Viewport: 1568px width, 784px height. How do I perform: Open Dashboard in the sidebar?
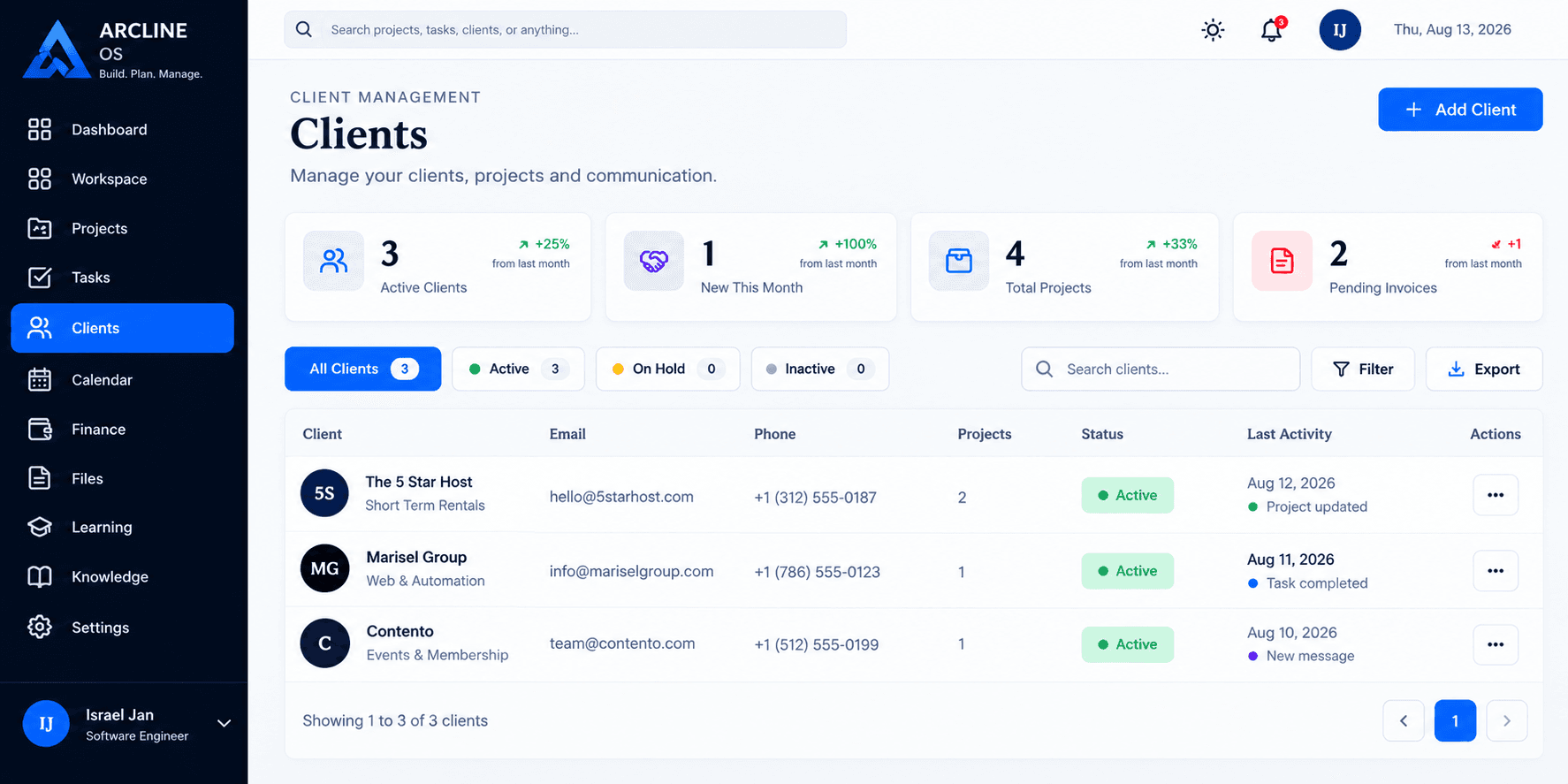tap(122, 130)
